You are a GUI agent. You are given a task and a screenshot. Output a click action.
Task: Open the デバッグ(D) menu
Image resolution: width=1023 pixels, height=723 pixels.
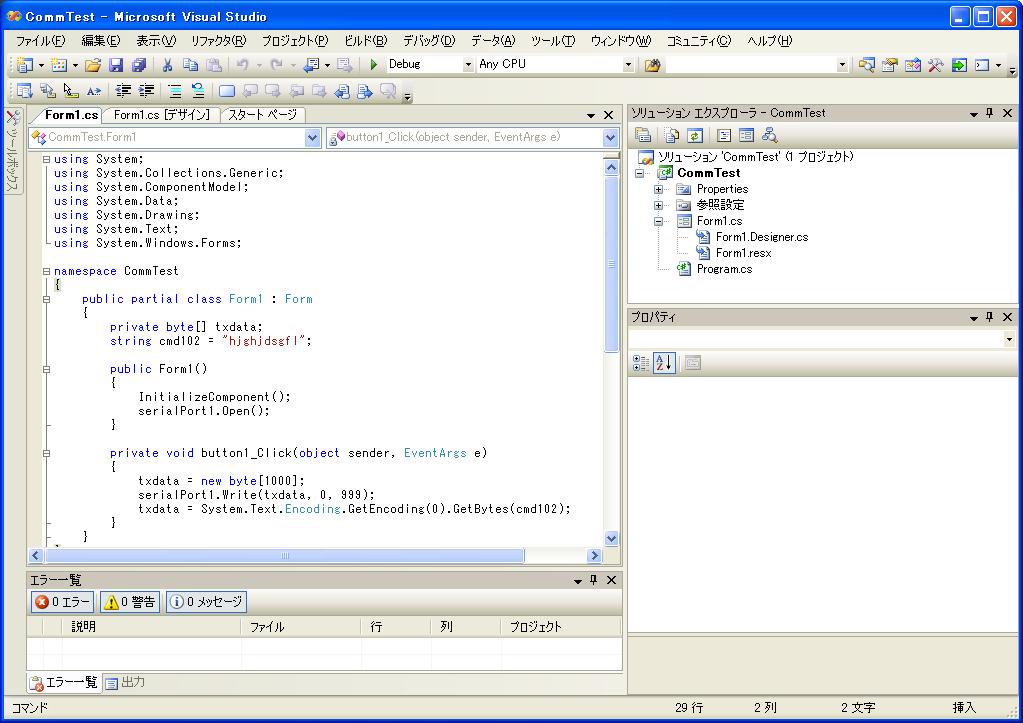tap(429, 40)
